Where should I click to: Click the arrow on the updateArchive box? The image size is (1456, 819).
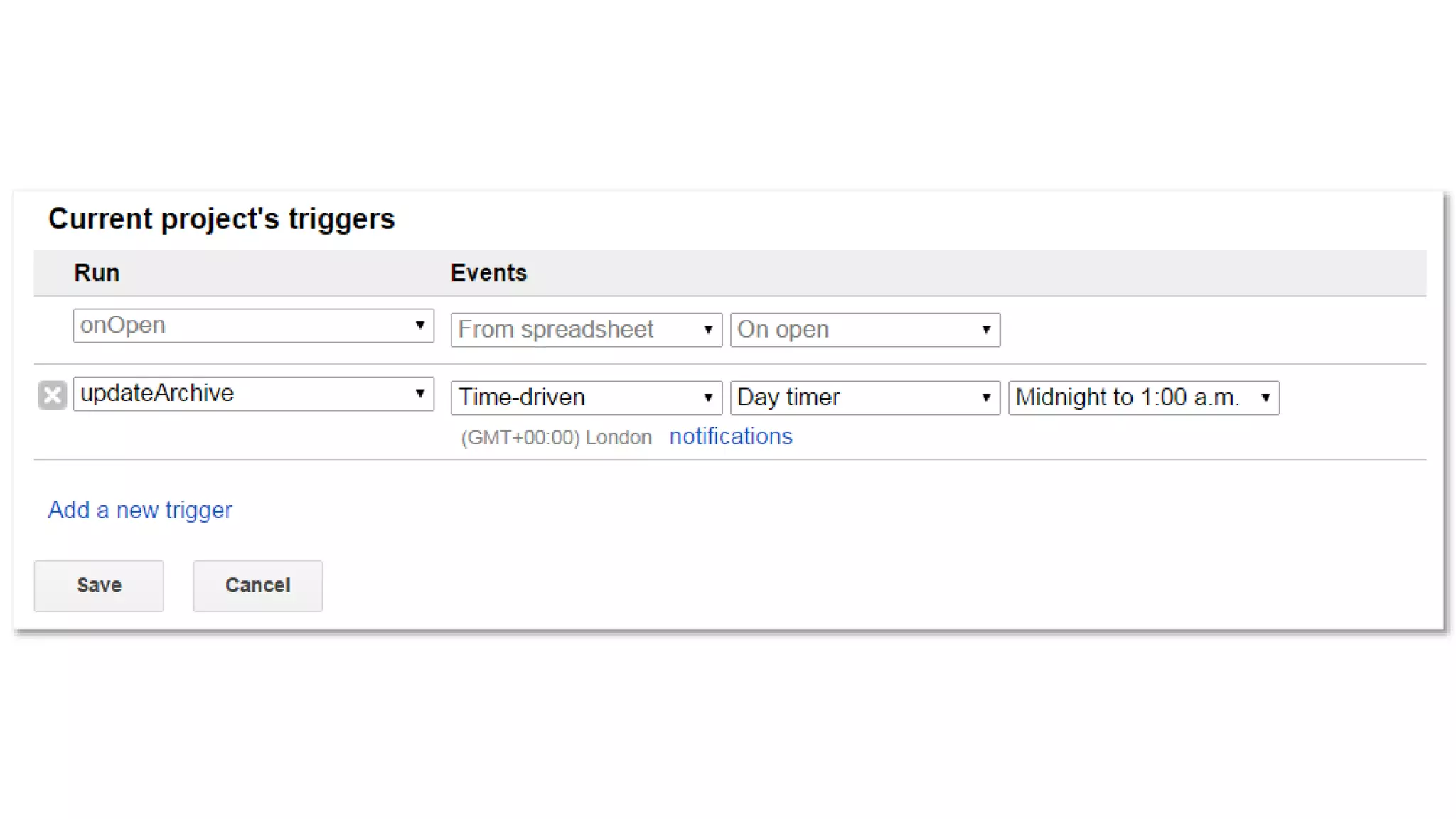(x=419, y=393)
